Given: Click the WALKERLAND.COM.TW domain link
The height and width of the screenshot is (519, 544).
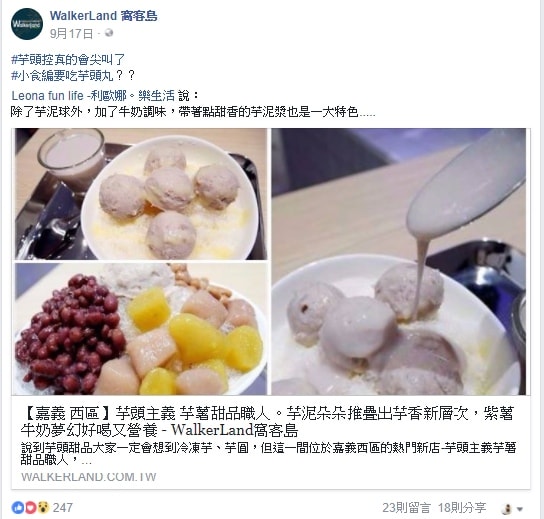Looking at the screenshot, I should pos(88,477).
